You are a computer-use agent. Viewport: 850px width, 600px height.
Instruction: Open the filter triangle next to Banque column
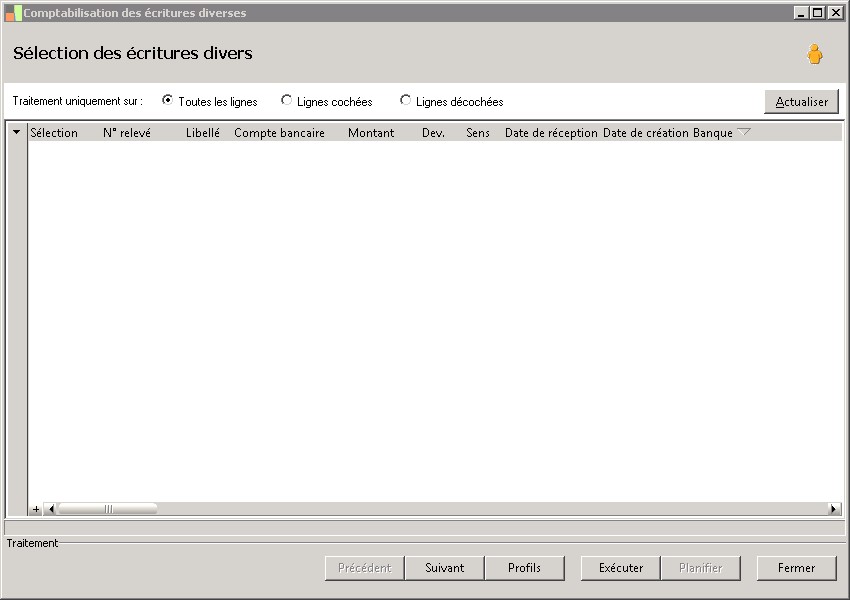coord(744,132)
